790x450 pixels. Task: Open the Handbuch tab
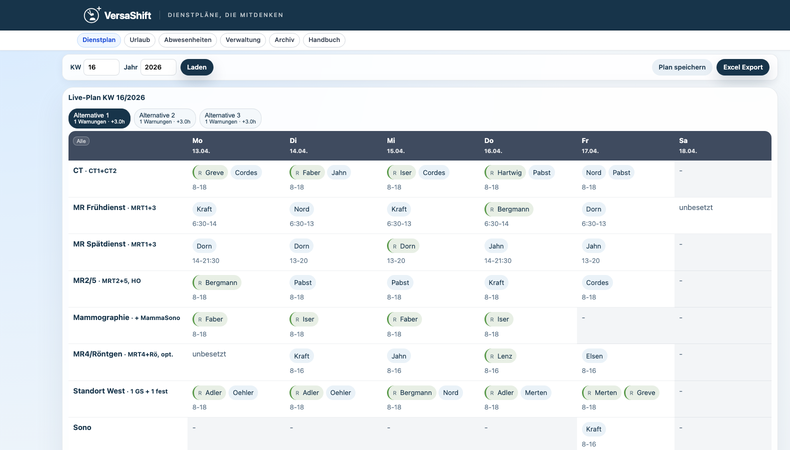click(x=324, y=40)
